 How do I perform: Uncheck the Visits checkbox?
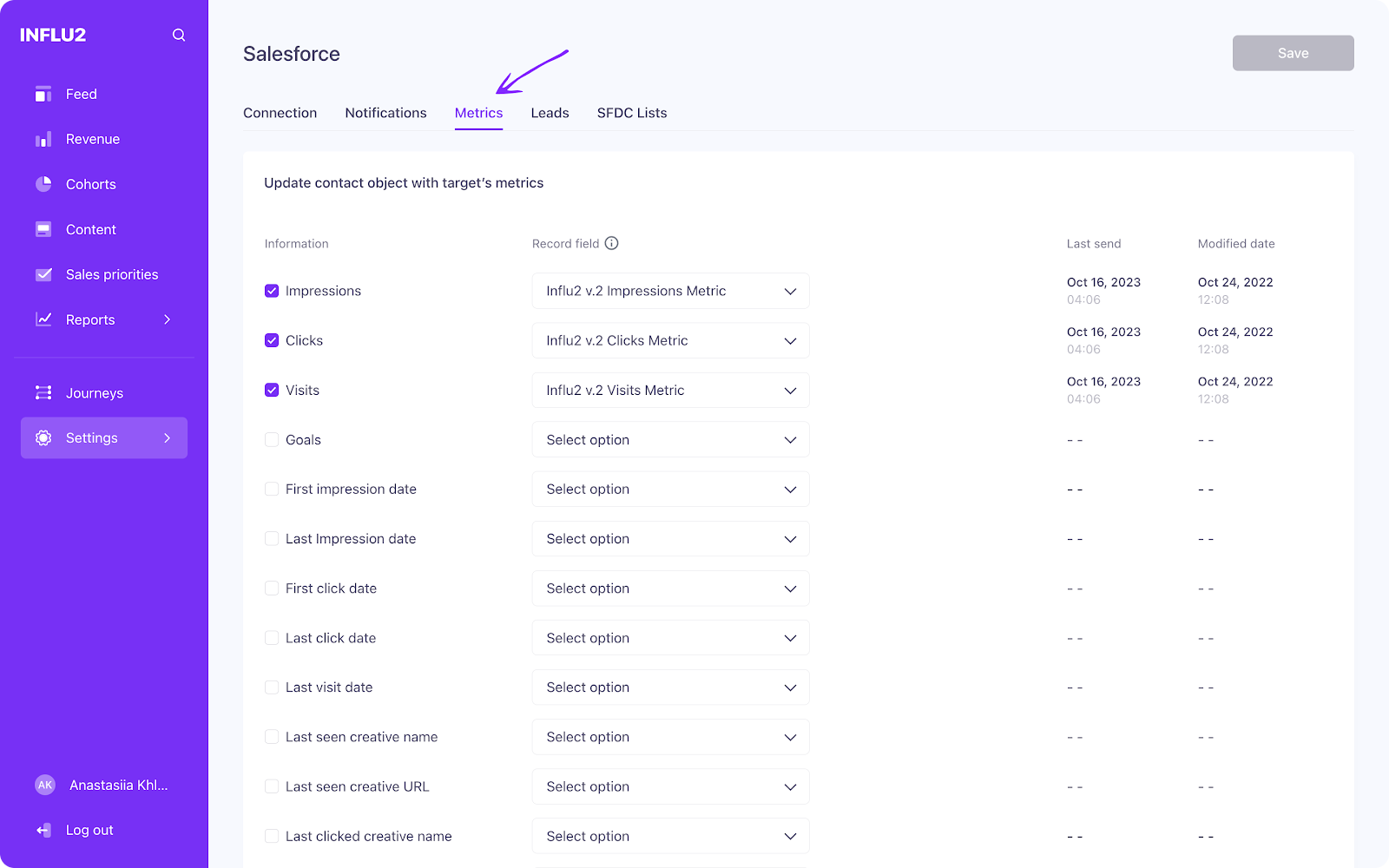(272, 390)
